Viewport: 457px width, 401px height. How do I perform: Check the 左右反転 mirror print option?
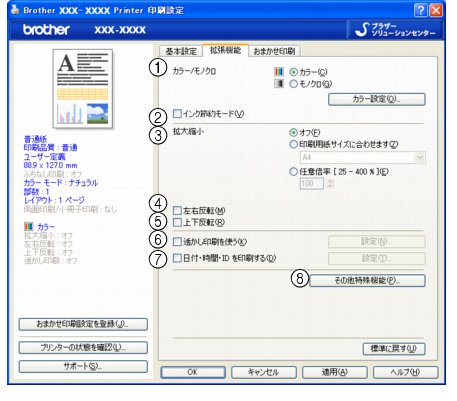point(177,210)
